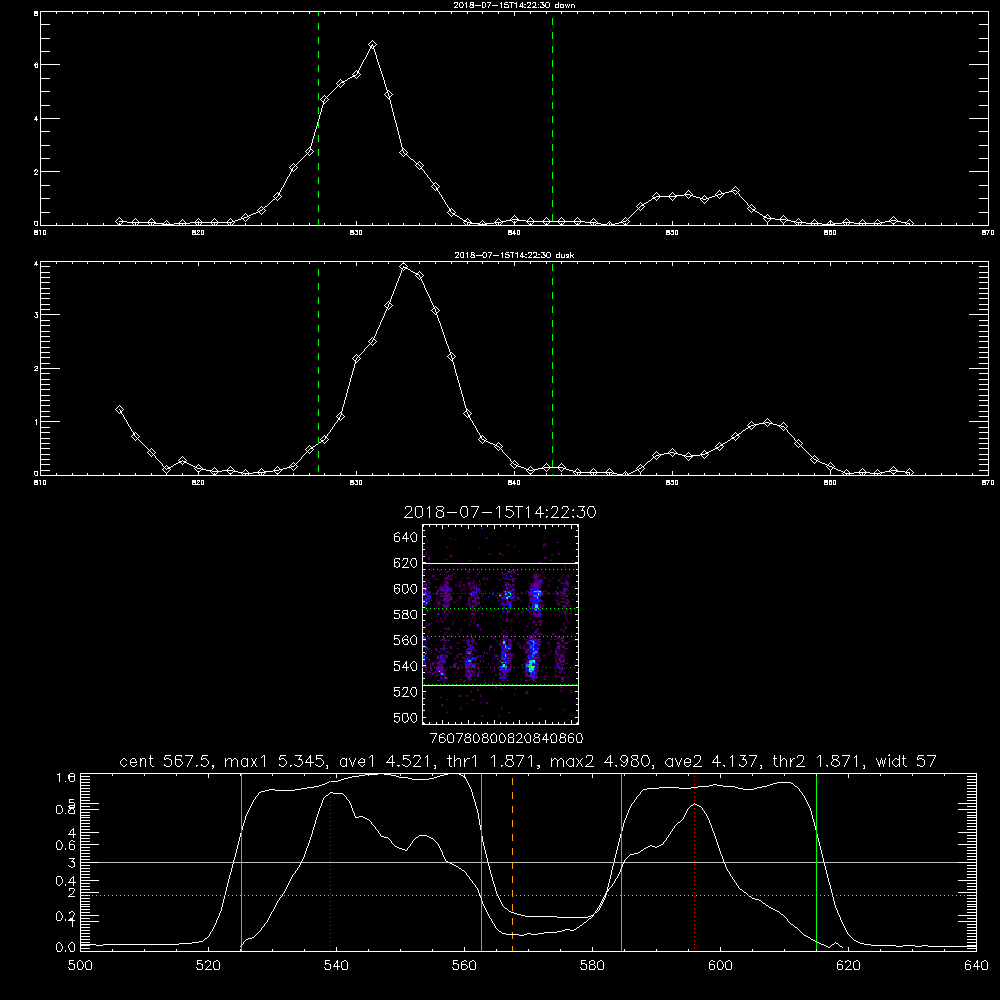Screen dimensions: 1000x1000
Task: Click the right green dashed line in the dusk plot
Action: coord(552,369)
